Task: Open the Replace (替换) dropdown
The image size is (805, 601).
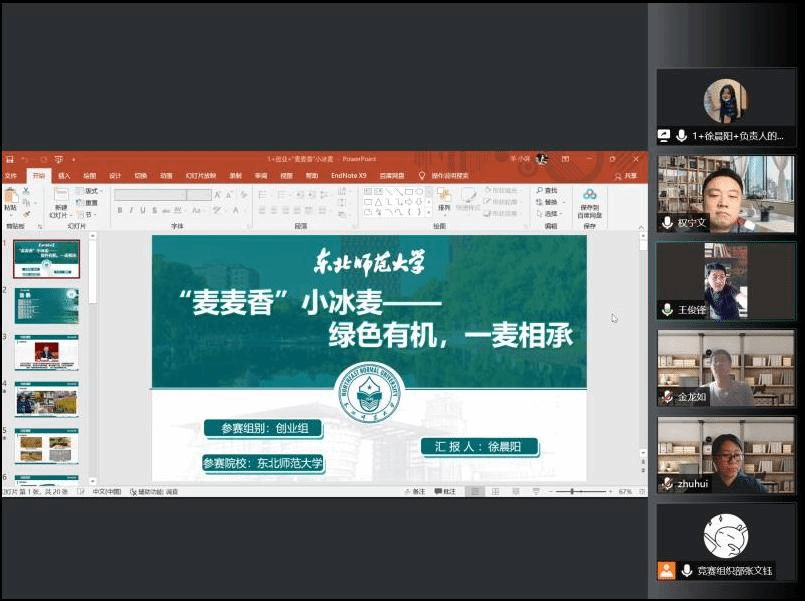Action: point(549,202)
